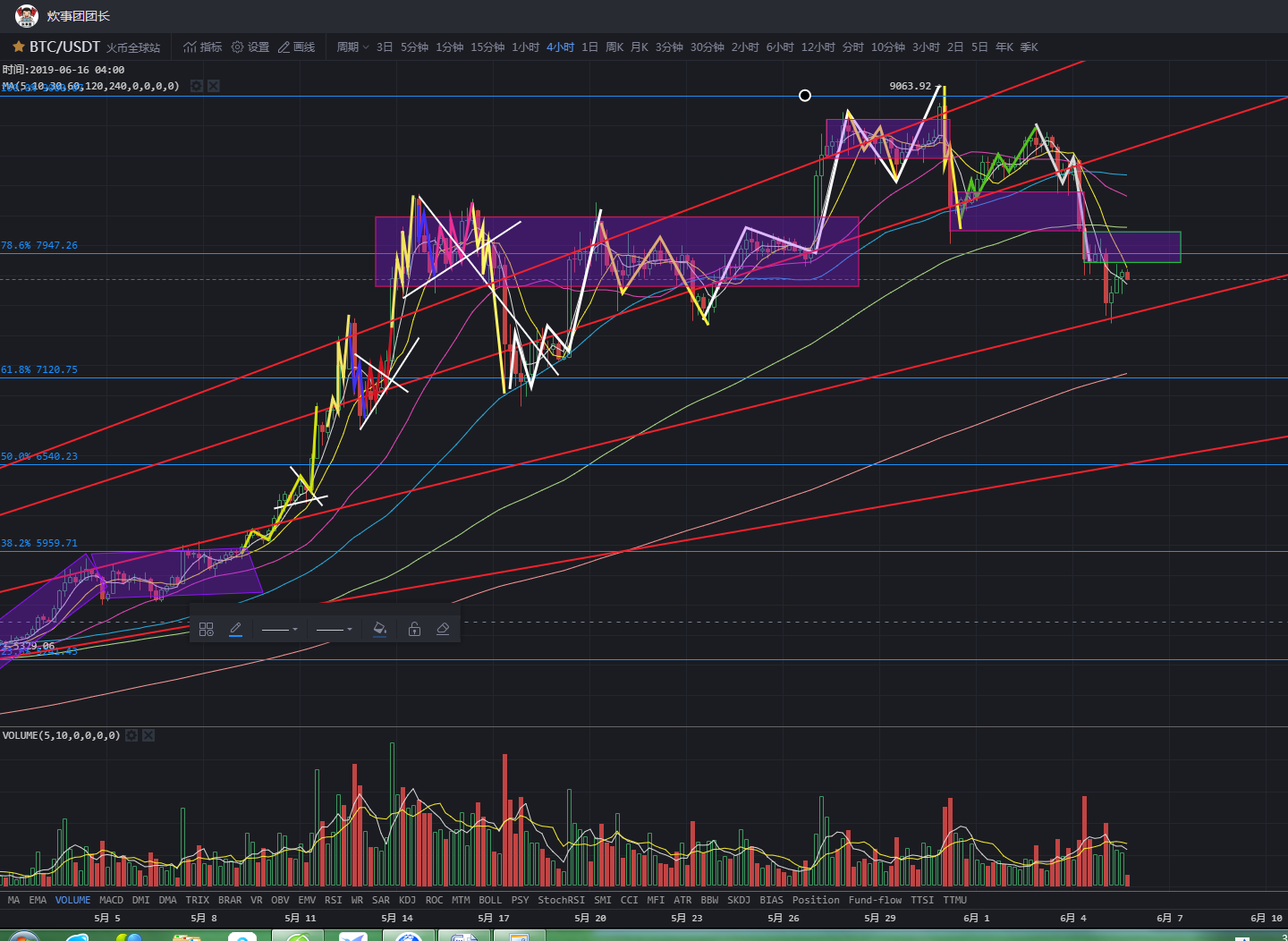The width and height of the screenshot is (1288, 941).
Task: Switch timeframe to 6小时
Action: 780,47
